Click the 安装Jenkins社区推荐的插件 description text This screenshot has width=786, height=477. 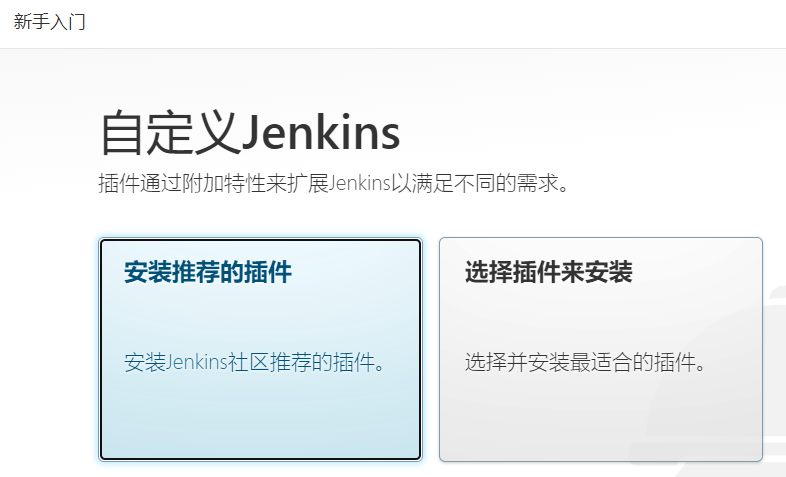tap(255, 362)
